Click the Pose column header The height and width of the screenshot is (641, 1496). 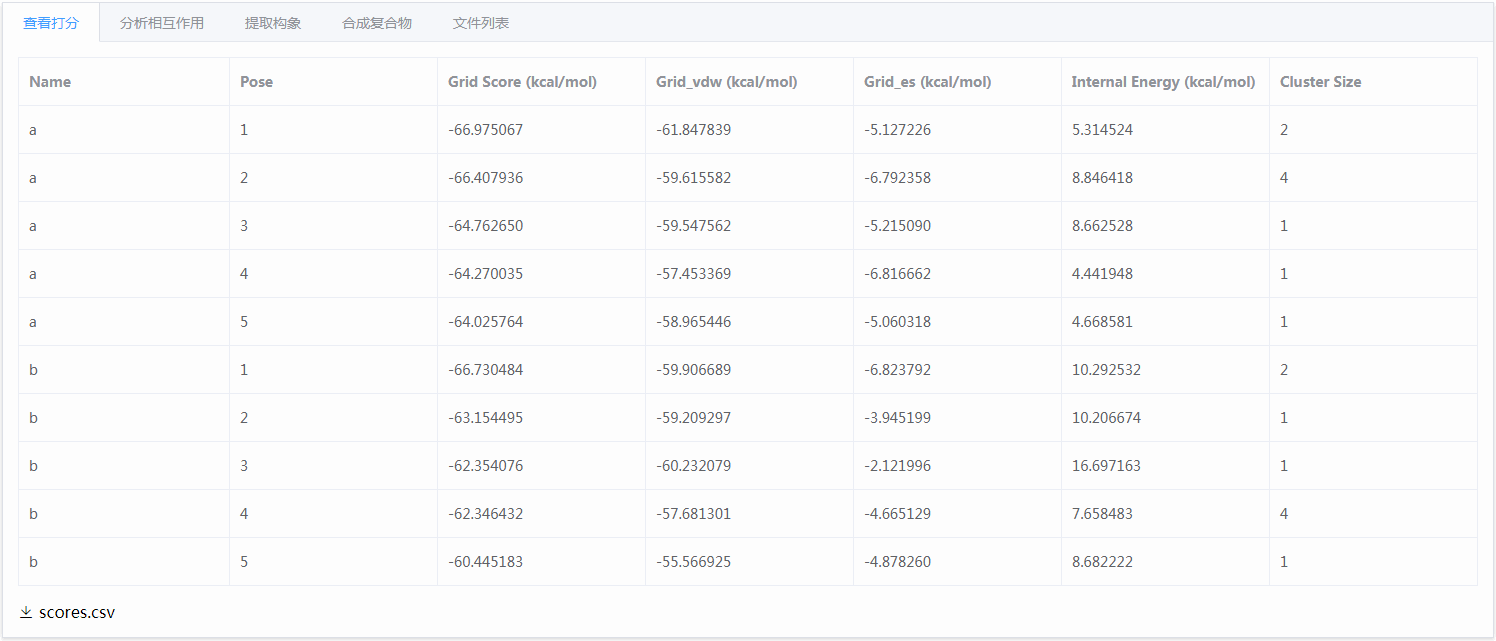(256, 82)
